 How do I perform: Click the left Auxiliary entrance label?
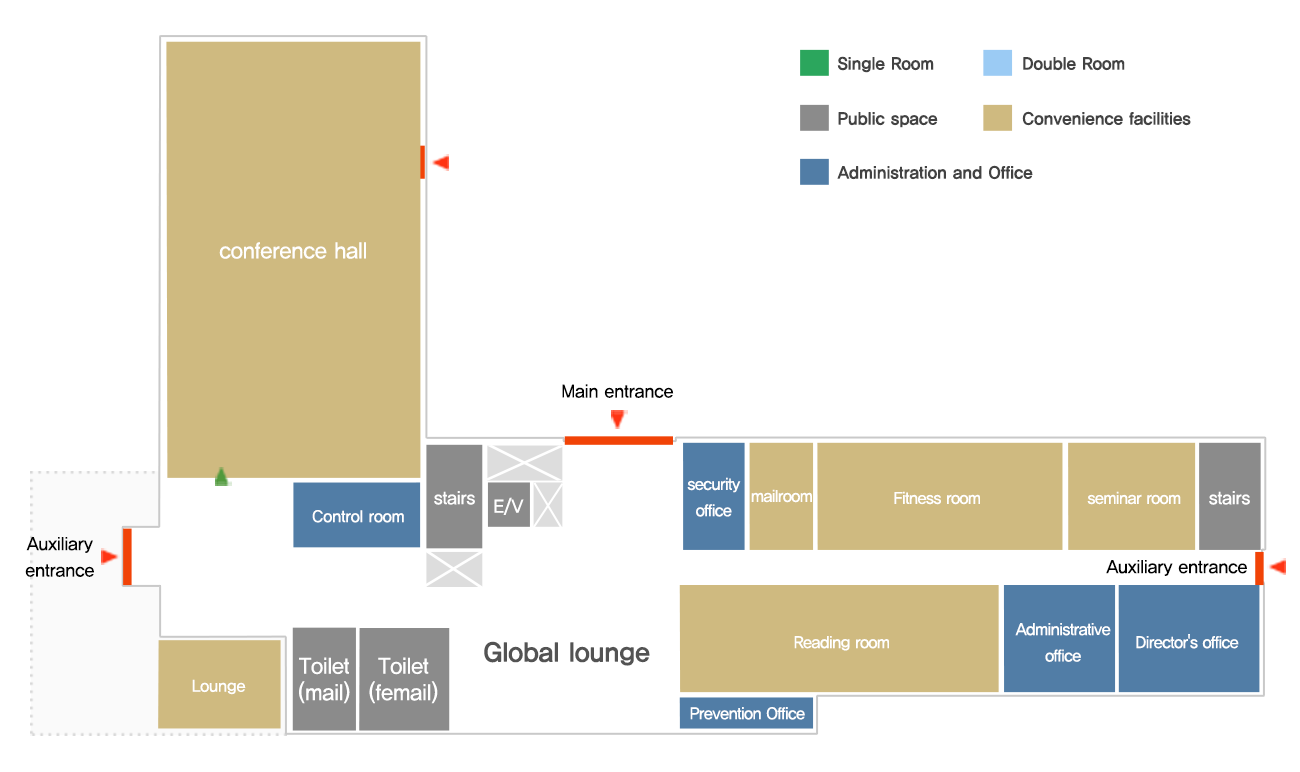tap(60, 557)
